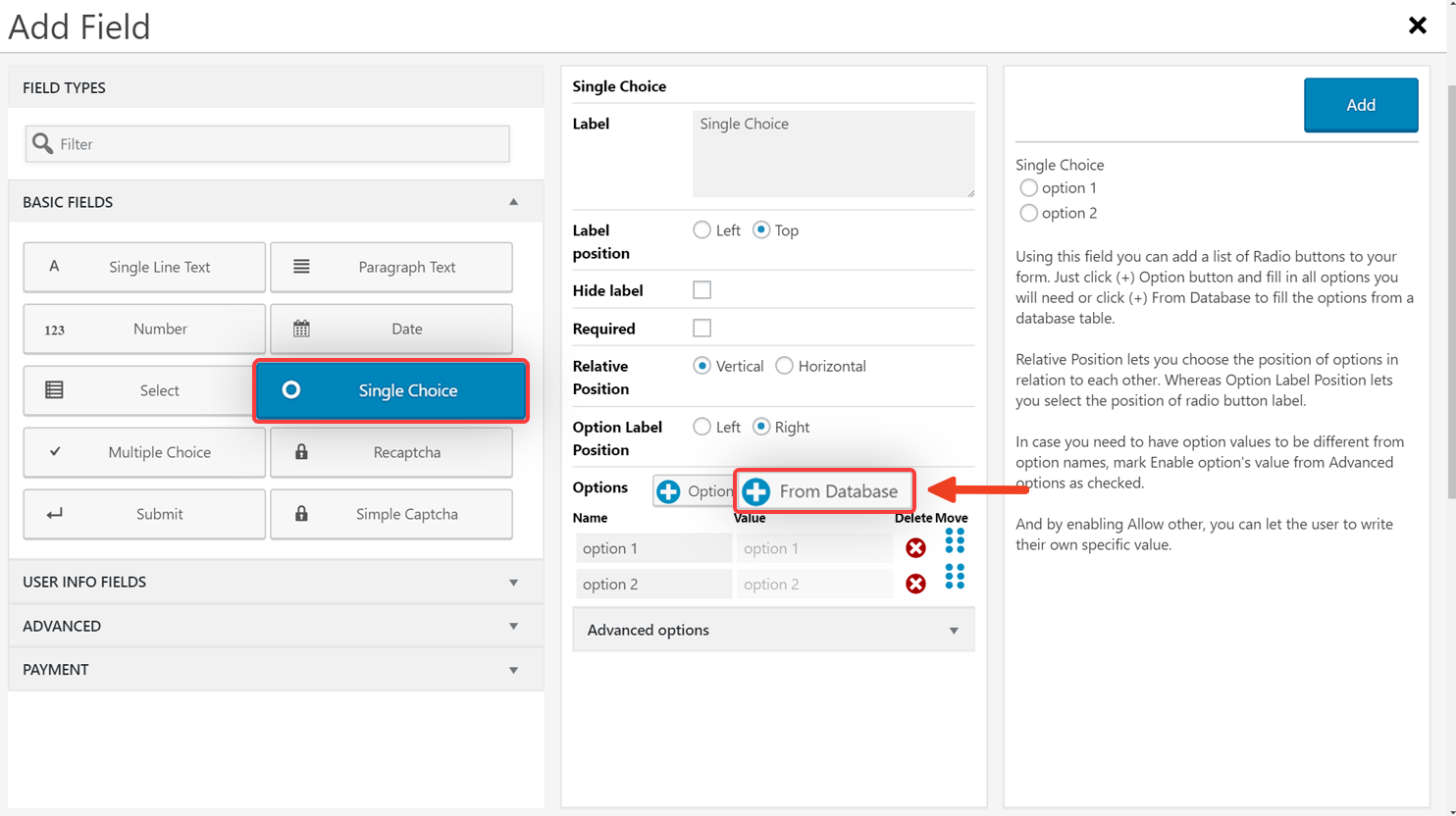Edit the option 1 name field
Image resolution: width=1456 pixels, height=816 pixels.
(653, 548)
